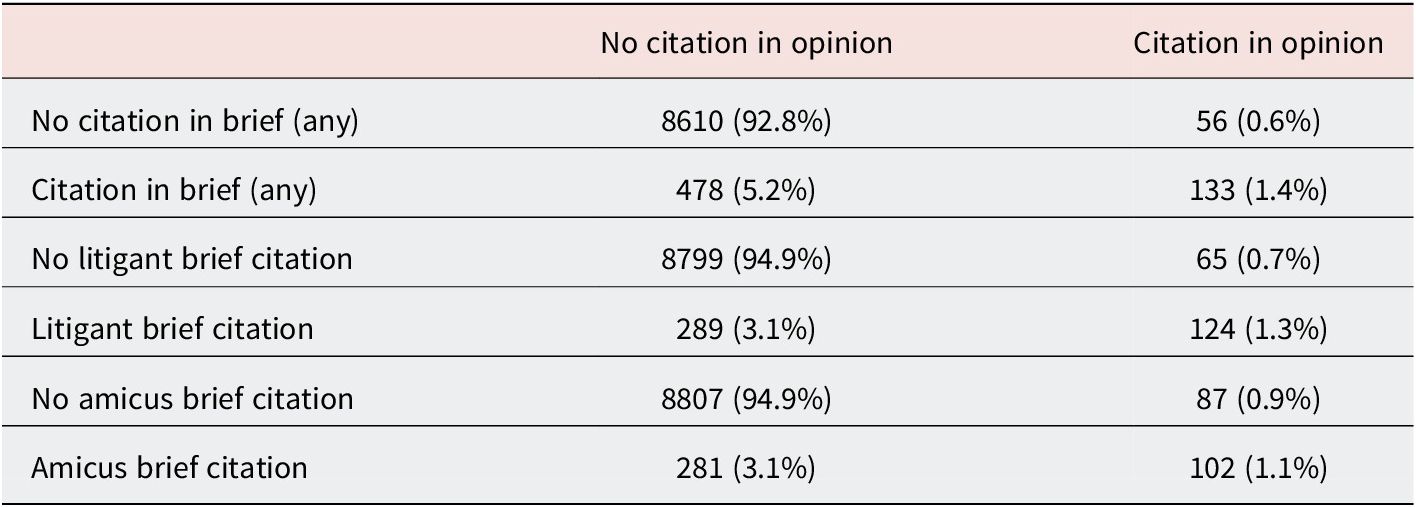Click the 'Citation in opinion' column header
The width and height of the screenshot is (1416, 507).
coord(1258,43)
